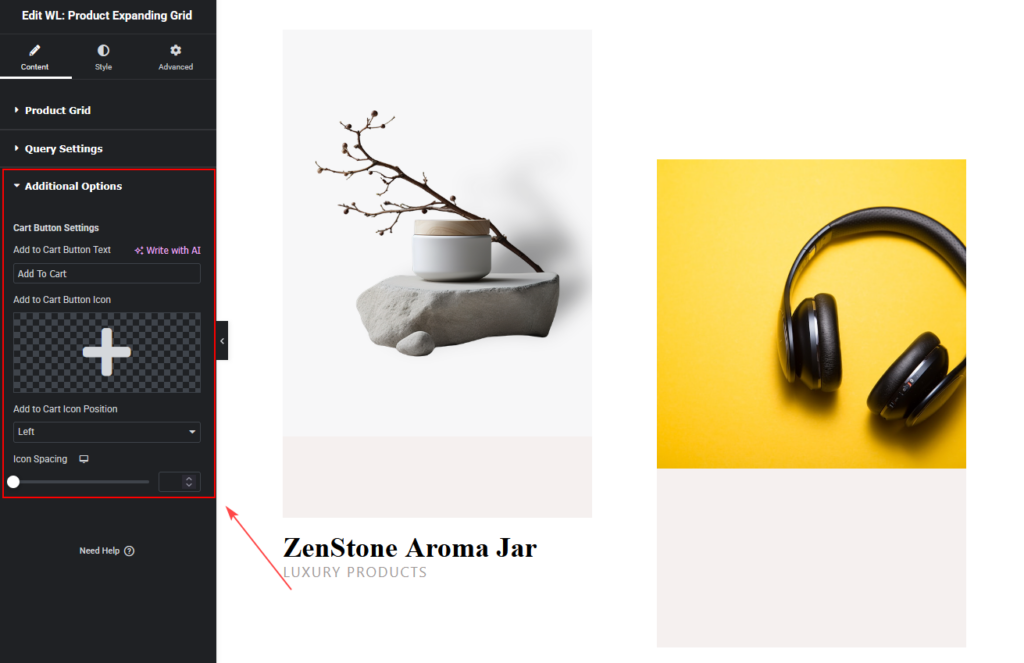Click the Add To Cart text field
The height and width of the screenshot is (663, 1024).
tap(106, 274)
